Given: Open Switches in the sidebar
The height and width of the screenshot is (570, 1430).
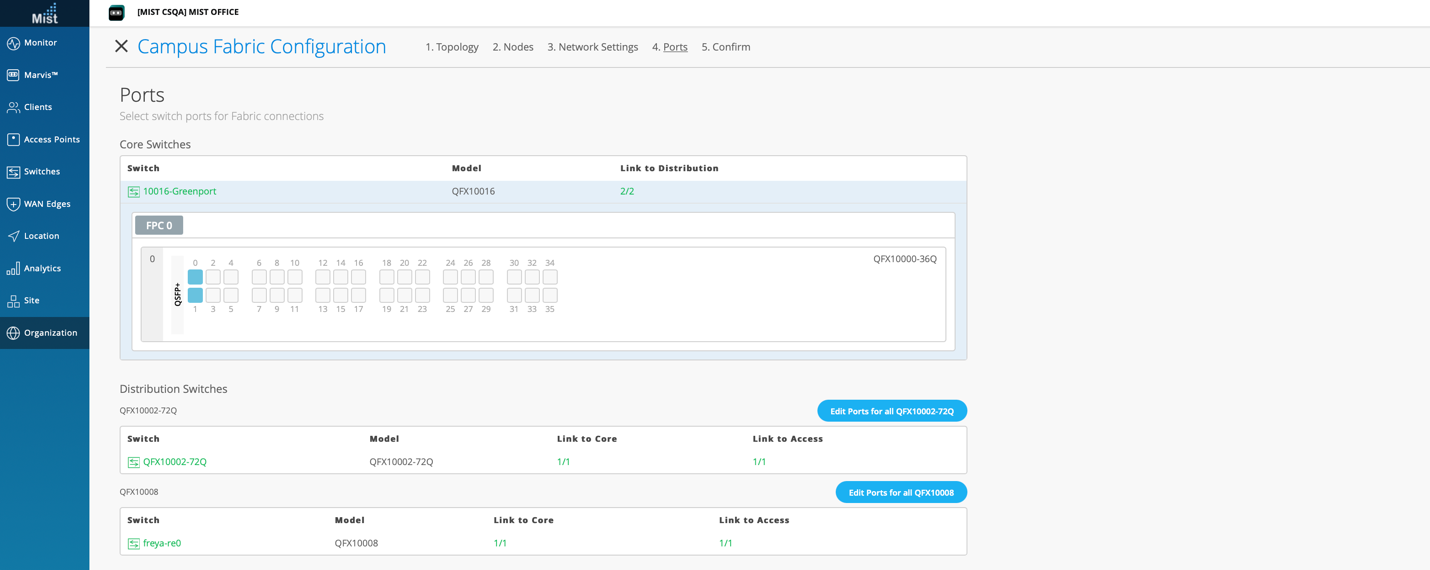Looking at the screenshot, I should point(41,172).
